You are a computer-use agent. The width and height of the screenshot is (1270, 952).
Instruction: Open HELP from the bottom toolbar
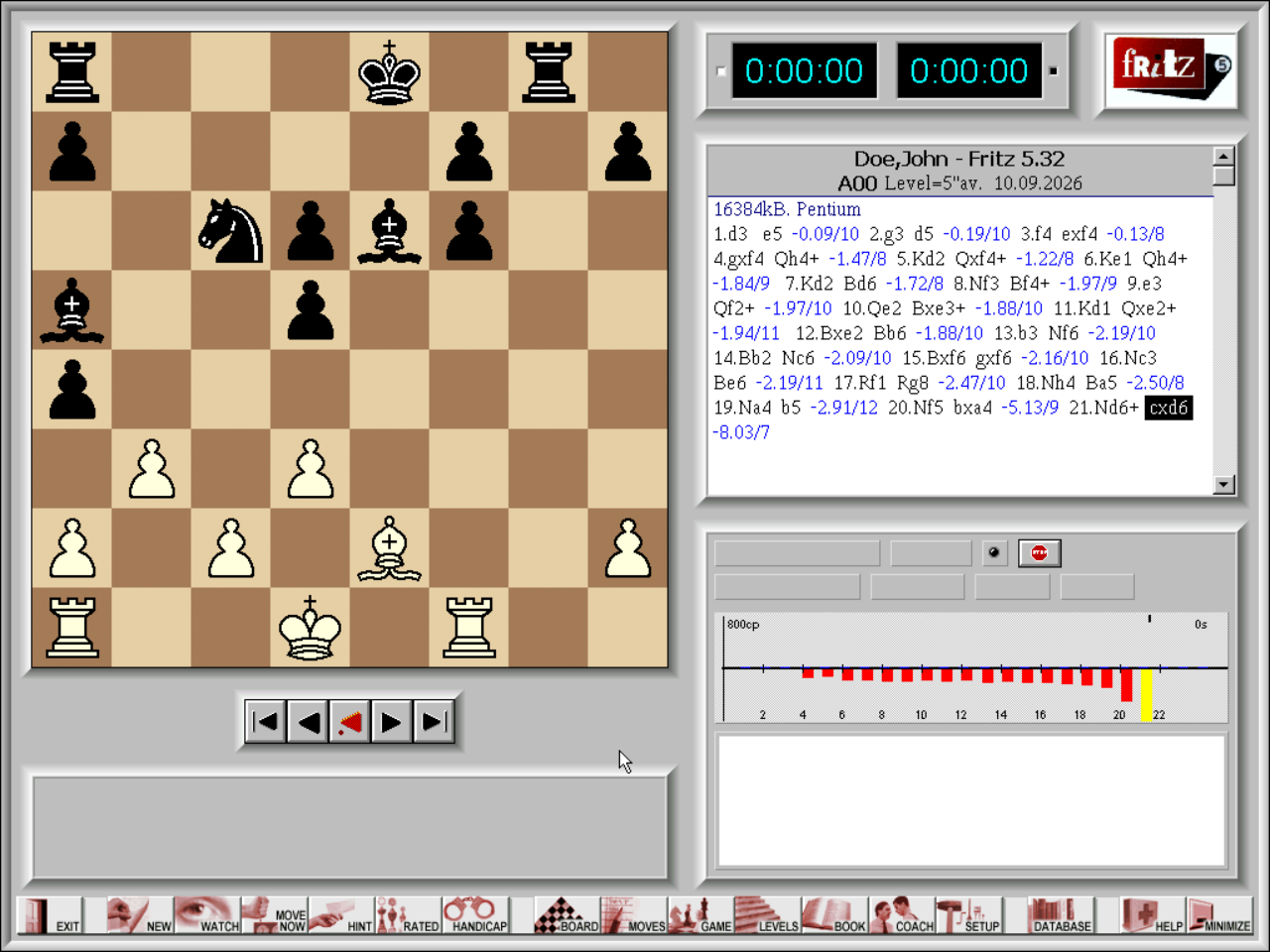click(x=1152, y=915)
